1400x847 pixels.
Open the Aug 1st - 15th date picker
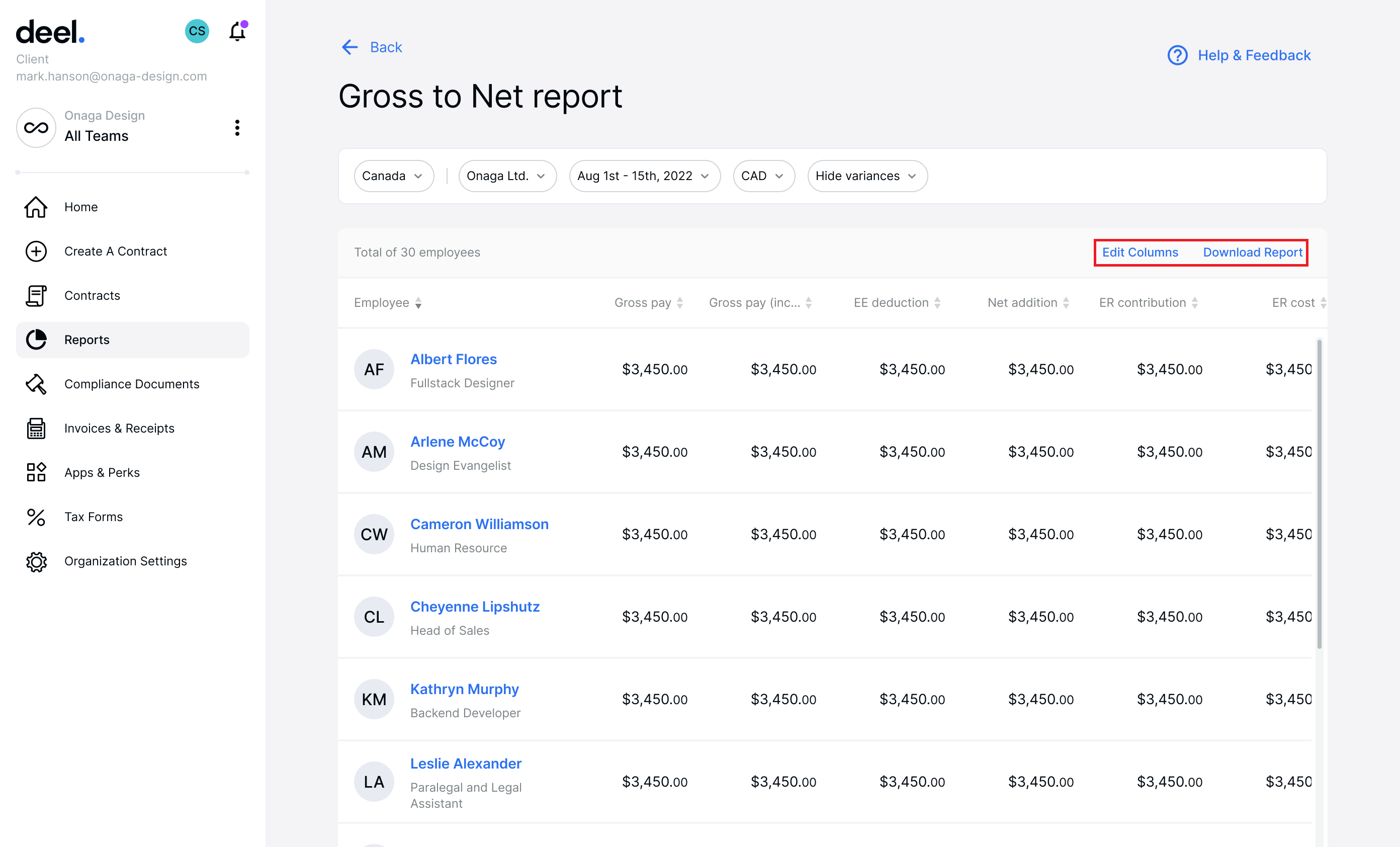tap(644, 176)
